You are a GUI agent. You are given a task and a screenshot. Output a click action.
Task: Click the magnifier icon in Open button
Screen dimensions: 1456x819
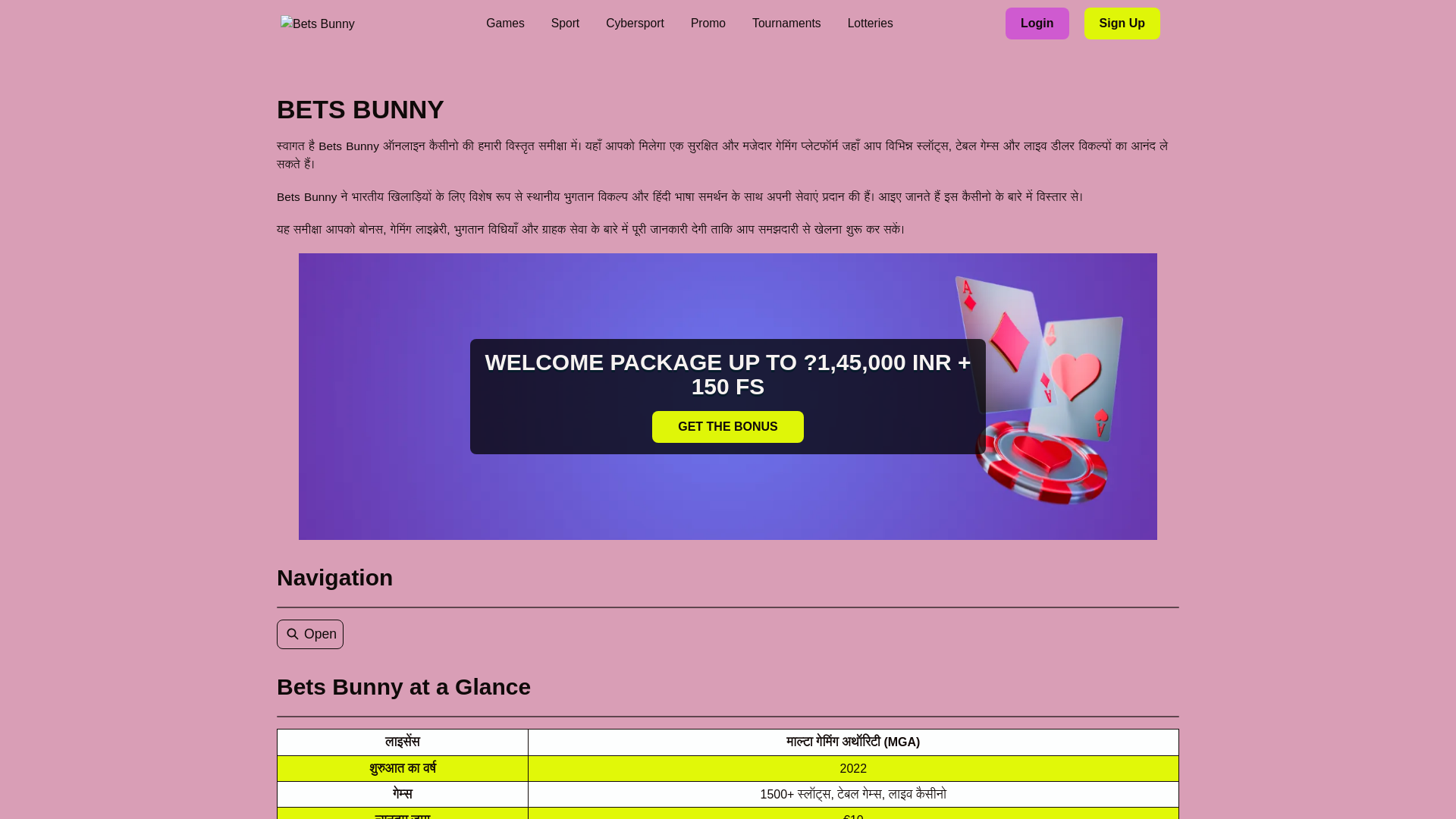(293, 634)
